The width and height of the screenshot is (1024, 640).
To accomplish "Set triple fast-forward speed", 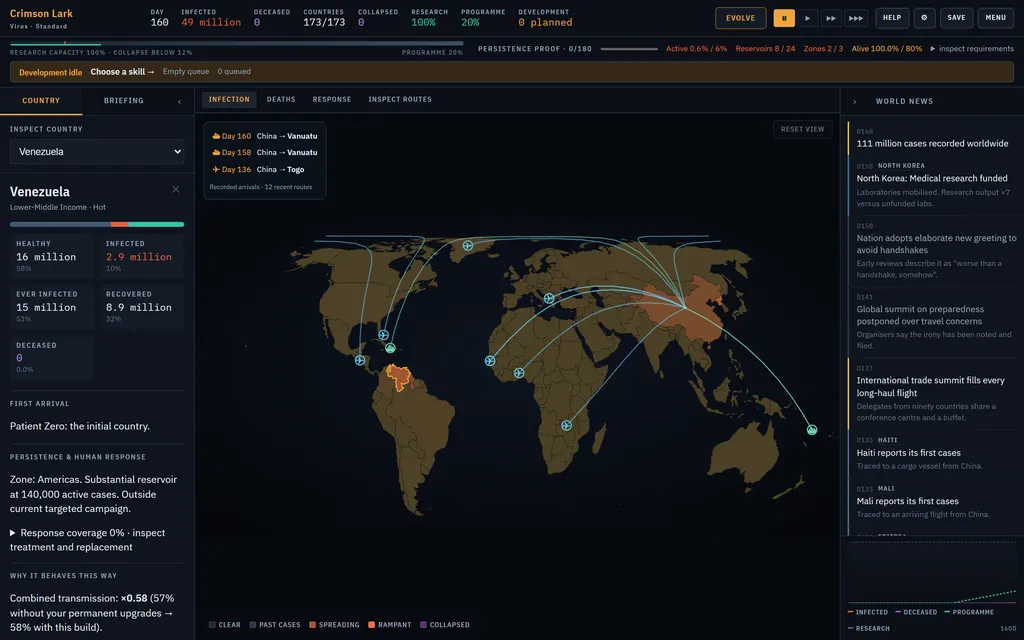I will pos(856,18).
